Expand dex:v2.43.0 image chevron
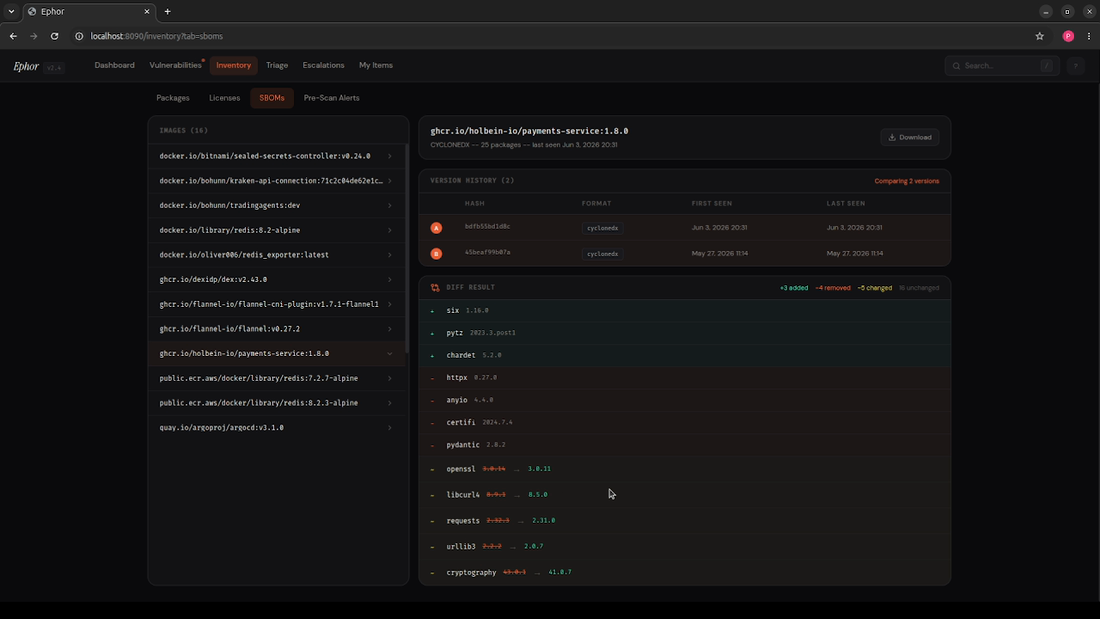The height and width of the screenshot is (619, 1100). 390,279
